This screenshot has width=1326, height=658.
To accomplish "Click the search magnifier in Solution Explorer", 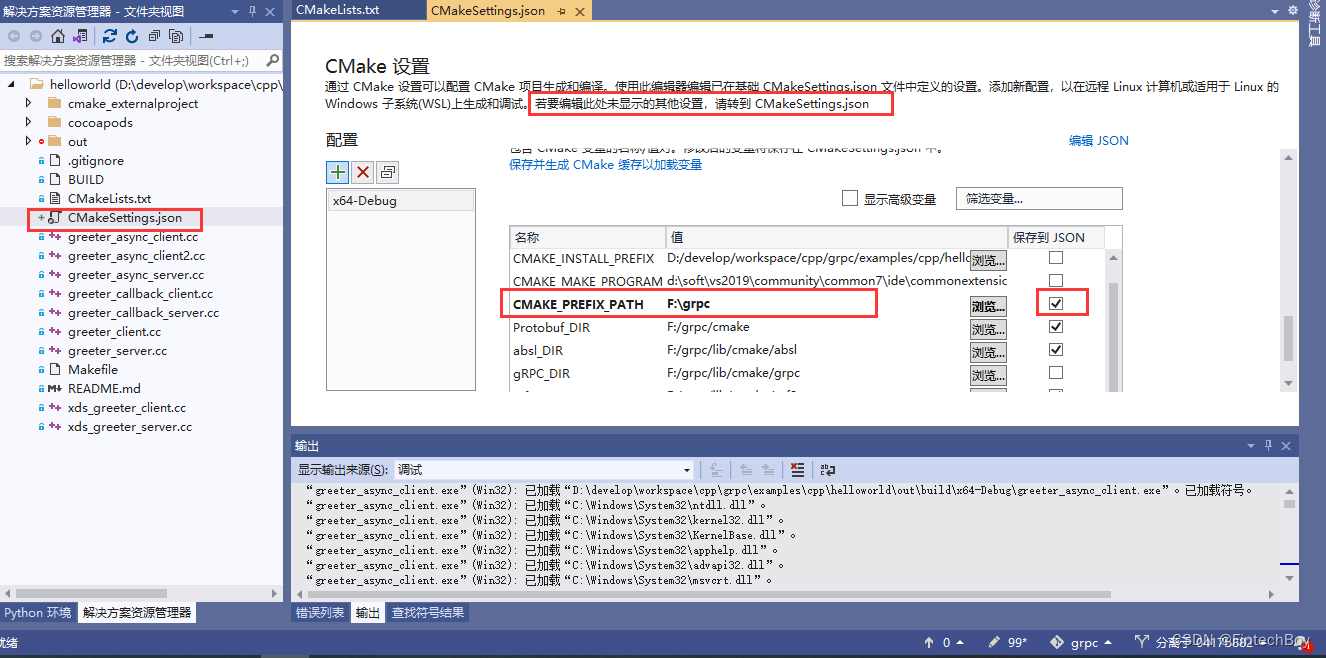I will 271,61.
